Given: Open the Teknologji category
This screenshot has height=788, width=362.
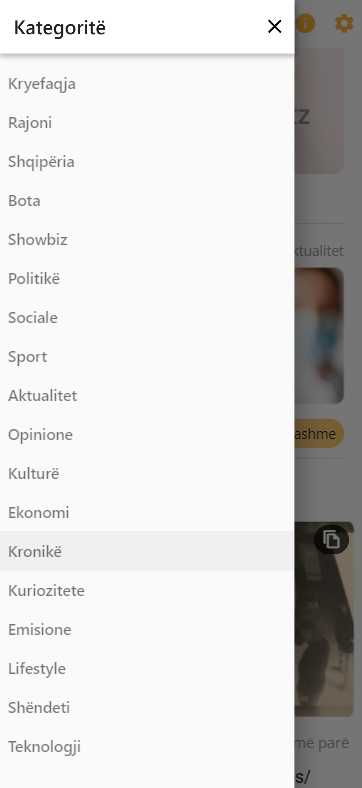Looking at the screenshot, I should click(147, 747).
